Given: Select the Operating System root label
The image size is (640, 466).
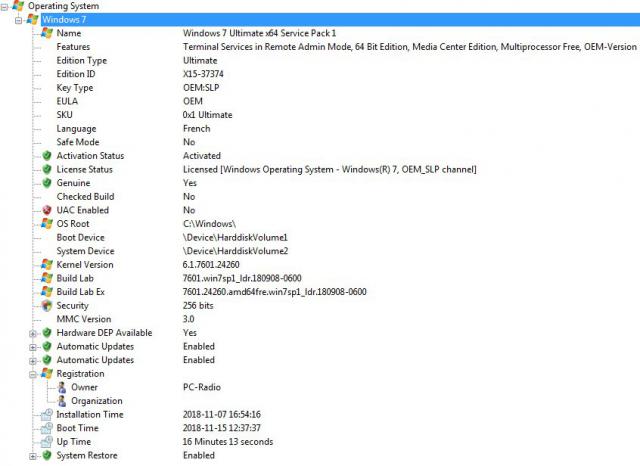Looking at the screenshot, I should pyautogui.click(x=63, y=6).
